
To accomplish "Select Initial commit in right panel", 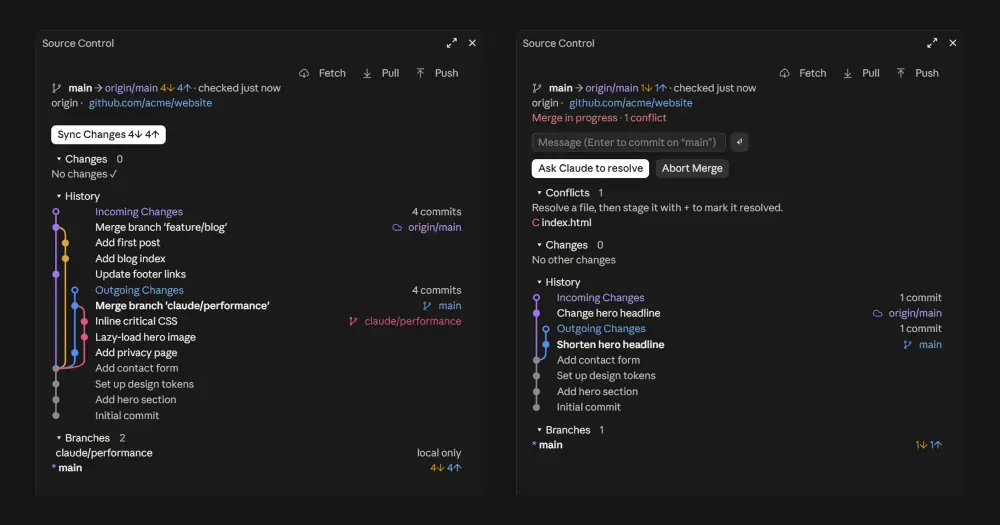I will click(x=589, y=407).
